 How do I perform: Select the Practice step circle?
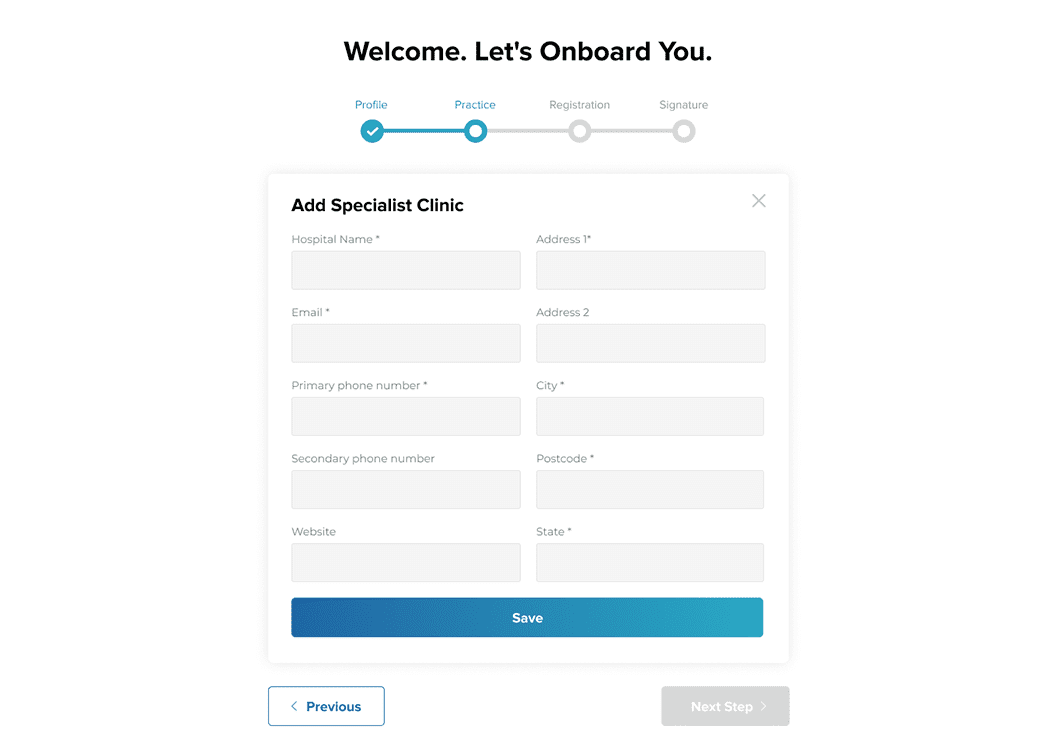click(x=476, y=131)
